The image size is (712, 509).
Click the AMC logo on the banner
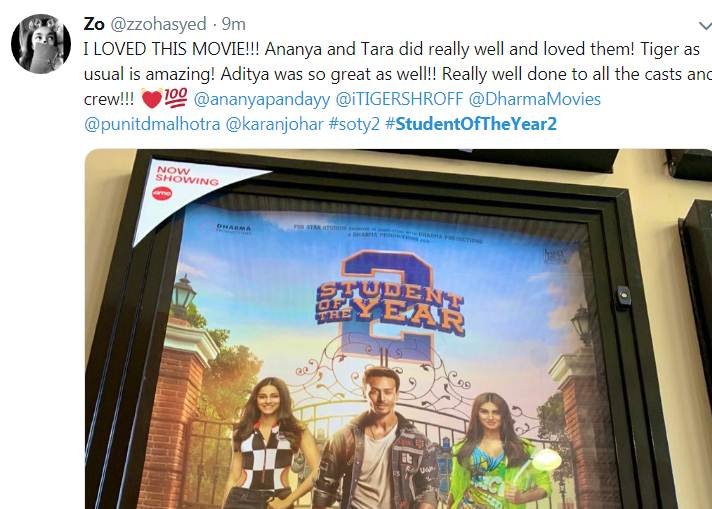coord(162,194)
